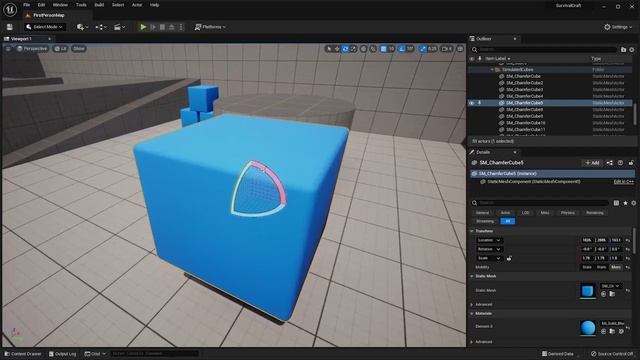The height and width of the screenshot is (360, 640).
Task: Choose the select objects cursor tool in viewport
Action: pyautogui.click(x=329, y=49)
